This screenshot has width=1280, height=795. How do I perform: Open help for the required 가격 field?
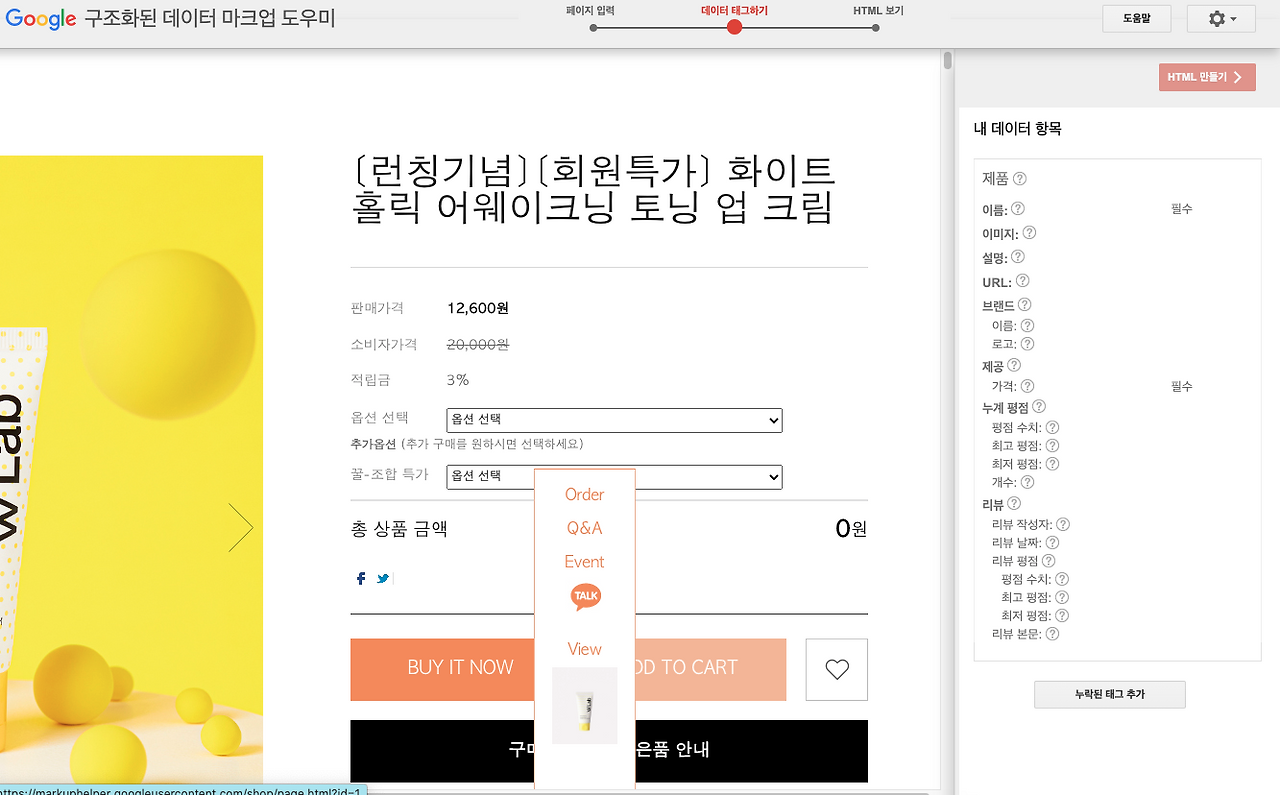(x=1027, y=385)
